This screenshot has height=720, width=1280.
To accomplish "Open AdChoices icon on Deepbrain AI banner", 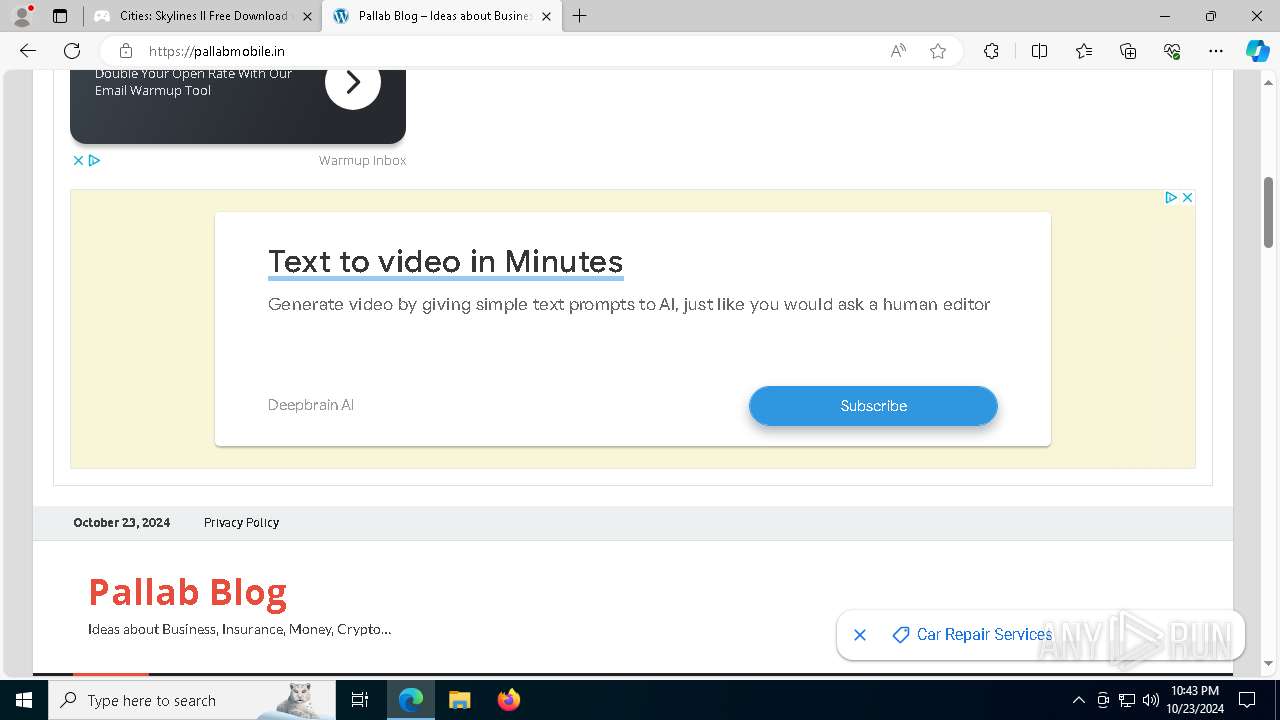I will click(1170, 197).
